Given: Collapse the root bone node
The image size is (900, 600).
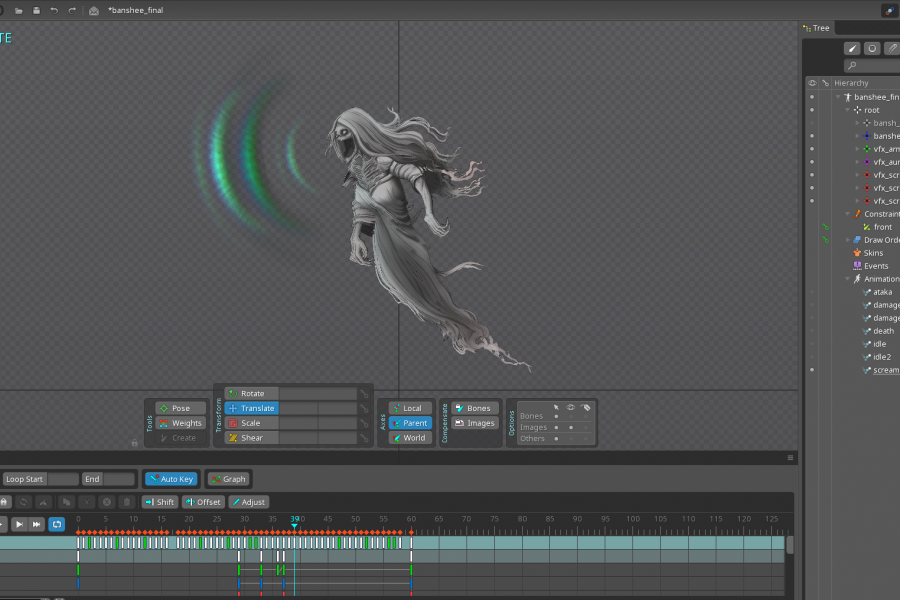Looking at the screenshot, I should coord(847,110).
